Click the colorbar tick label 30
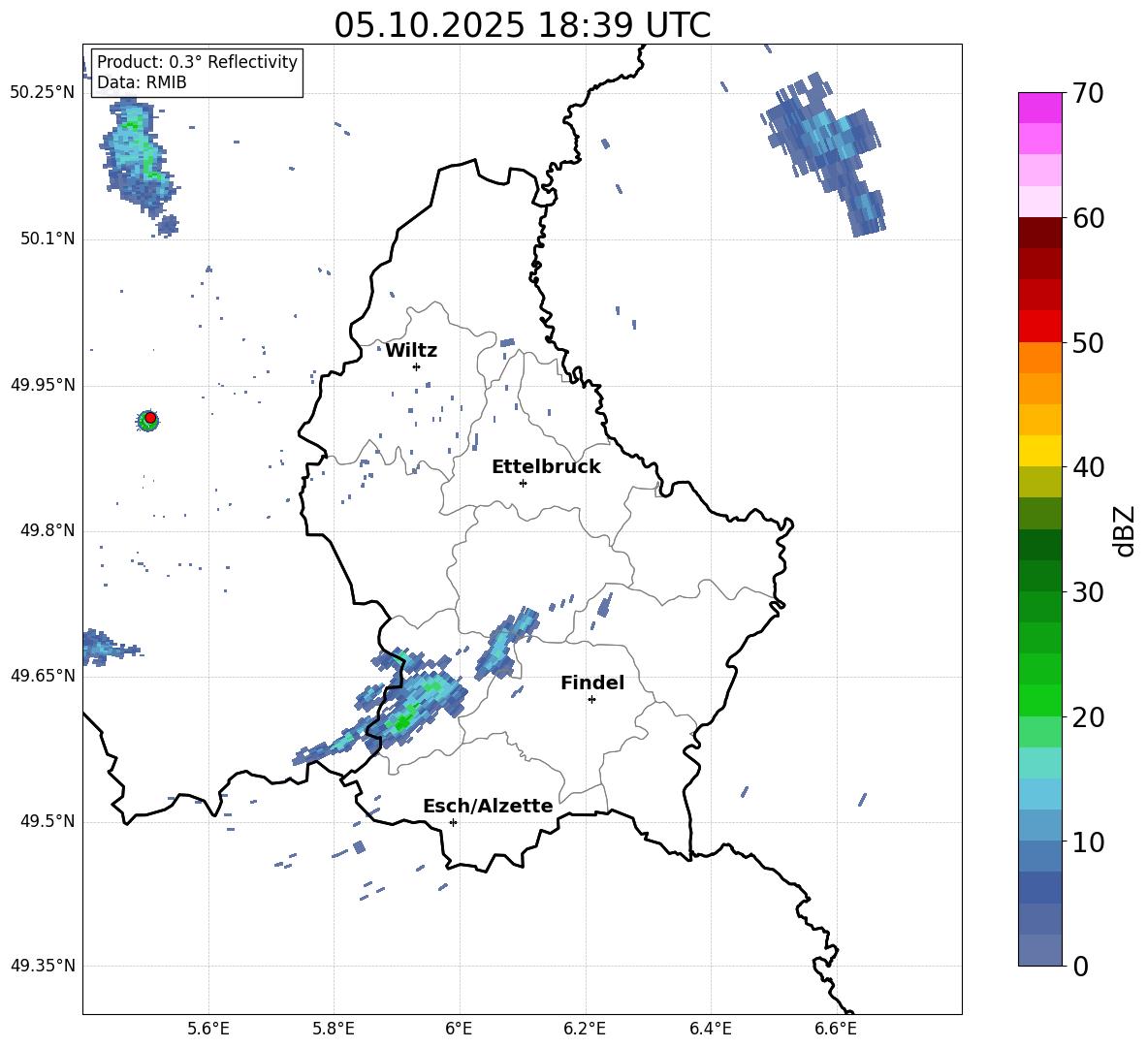 tap(1088, 592)
